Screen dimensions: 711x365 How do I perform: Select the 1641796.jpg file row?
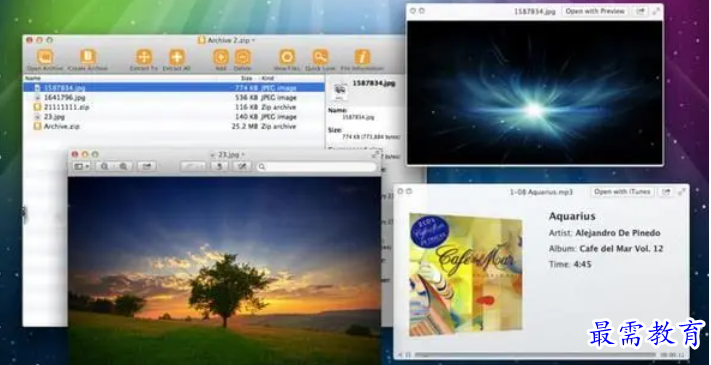click(174, 97)
